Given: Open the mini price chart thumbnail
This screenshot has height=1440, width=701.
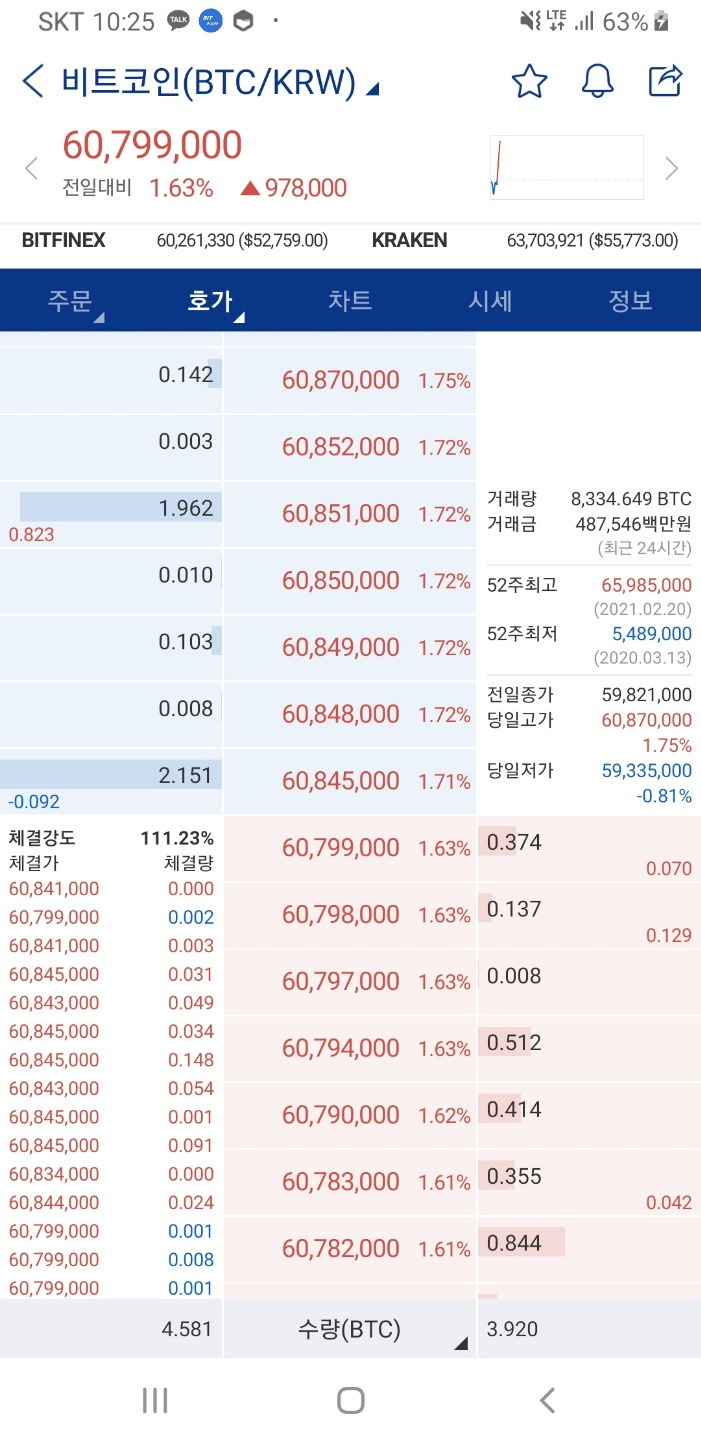Looking at the screenshot, I should click(x=567, y=167).
